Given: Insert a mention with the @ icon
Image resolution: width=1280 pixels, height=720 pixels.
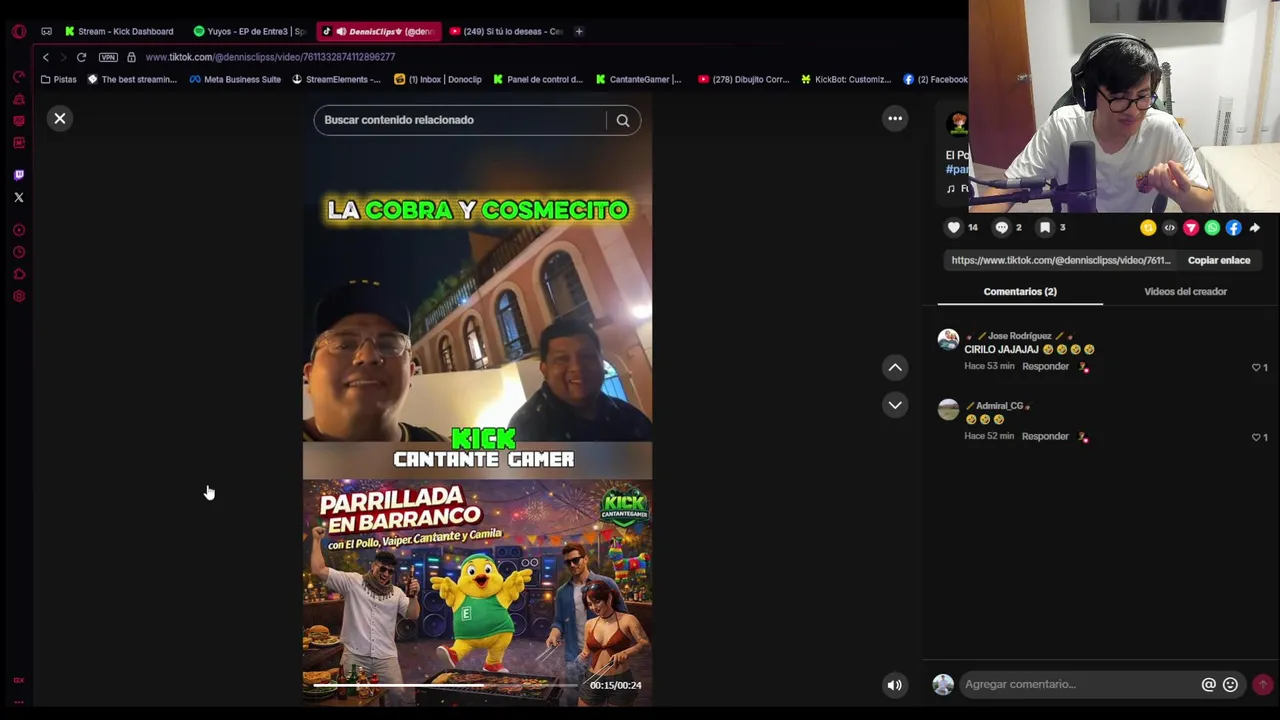Looking at the screenshot, I should point(1208,684).
